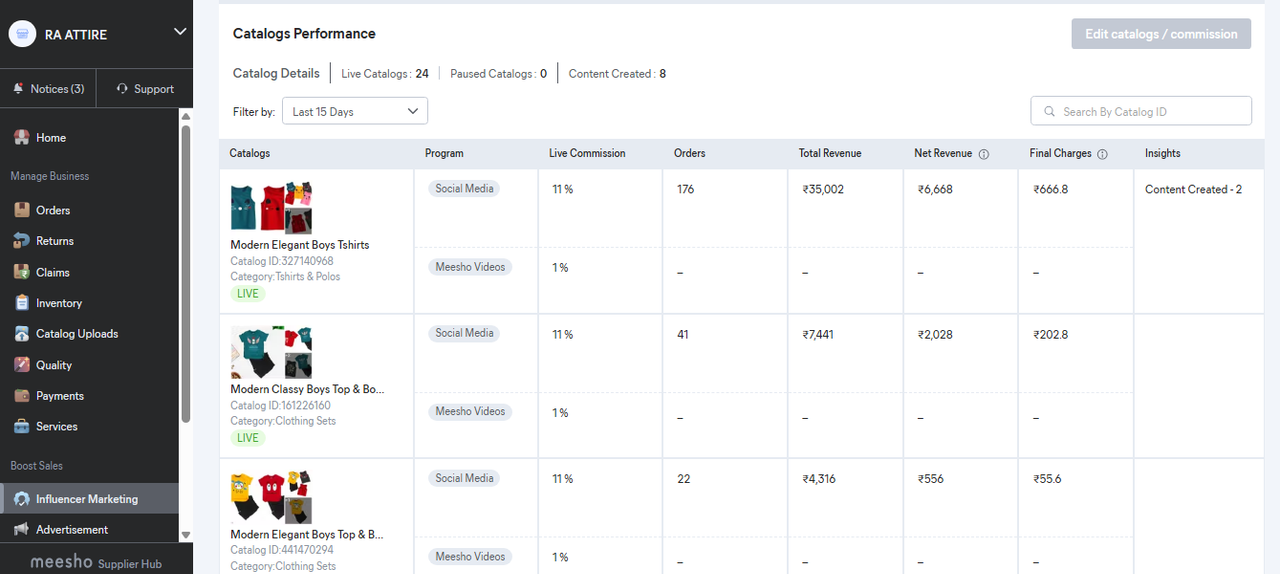The width and height of the screenshot is (1280, 574).
Task: Click the filter dropdown chevron arrow
Action: (x=413, y=111)
